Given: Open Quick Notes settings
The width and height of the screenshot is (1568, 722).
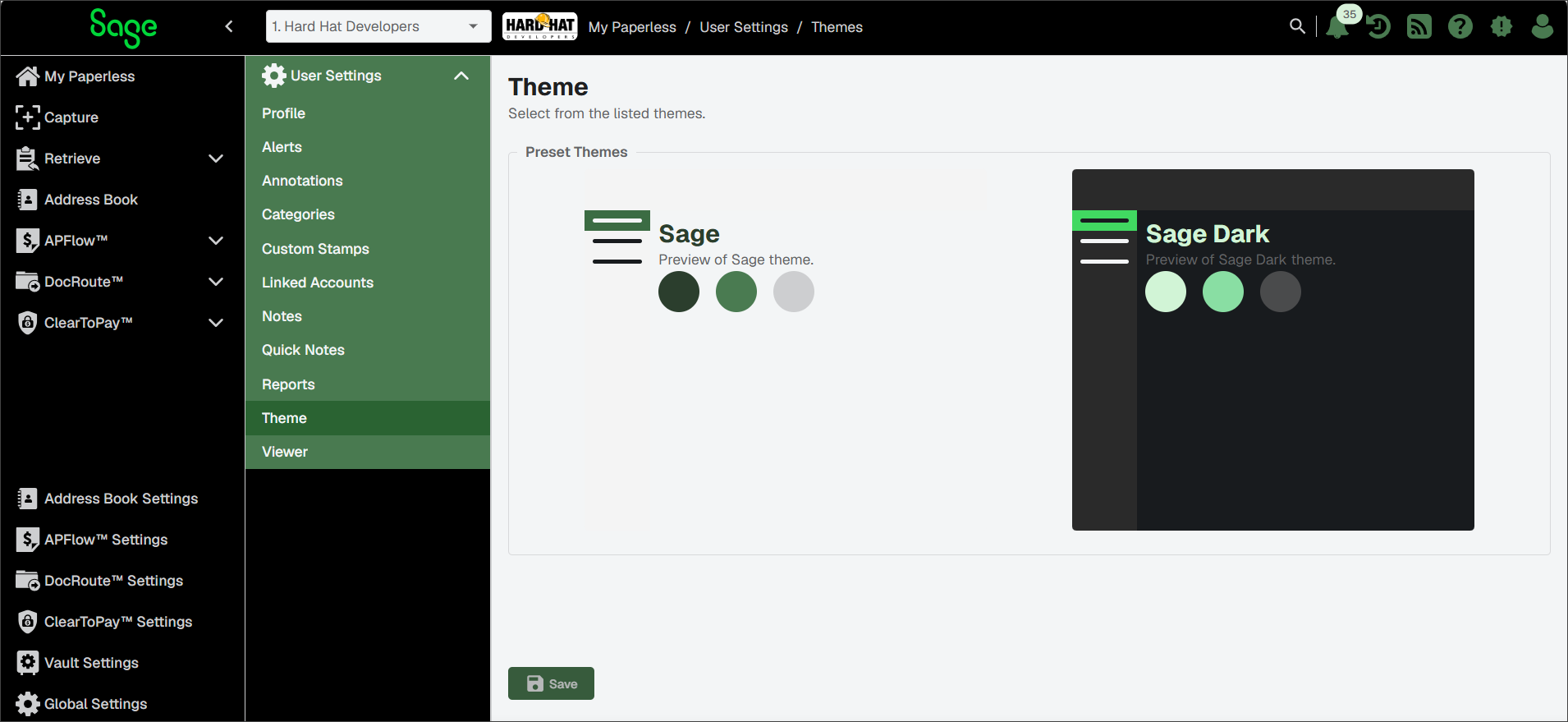Looking at the screenshot, I should pyautogui.click(x=368, y=350).
